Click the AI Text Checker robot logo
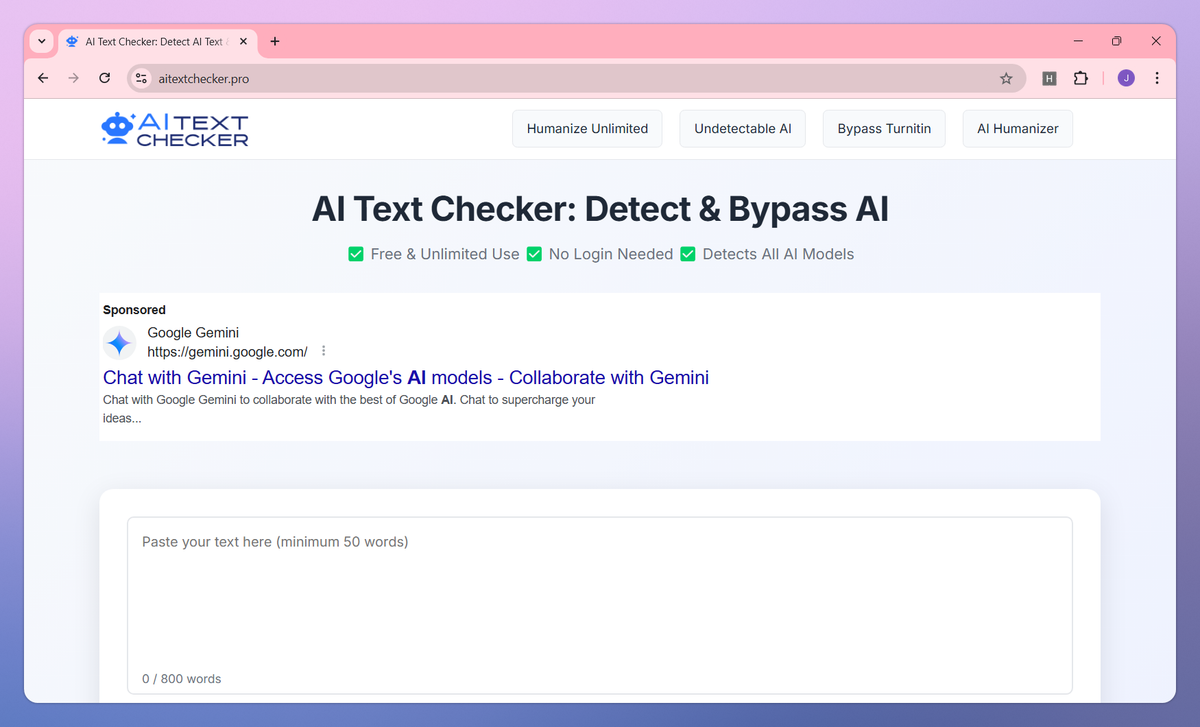Viewport: 1200px width, 727px height. pyautogui.click(x=113, y=128)
